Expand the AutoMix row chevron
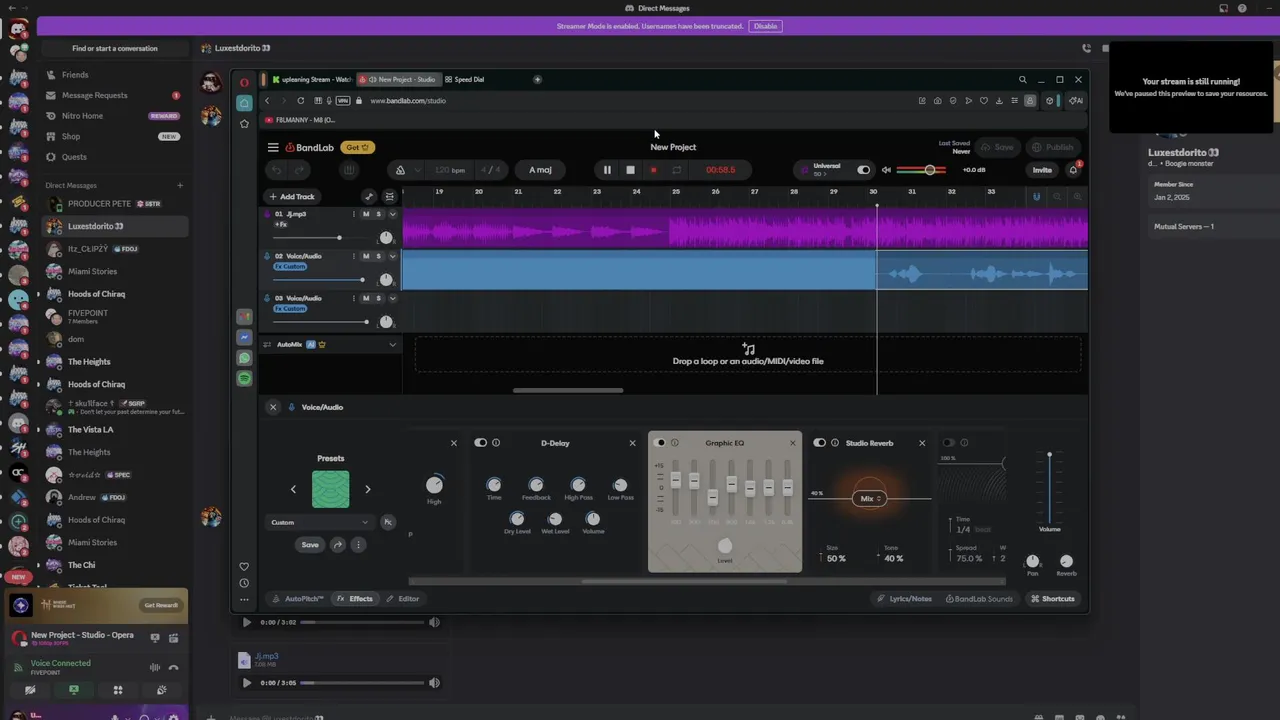 pyautogui.click(x=392, y=344)
